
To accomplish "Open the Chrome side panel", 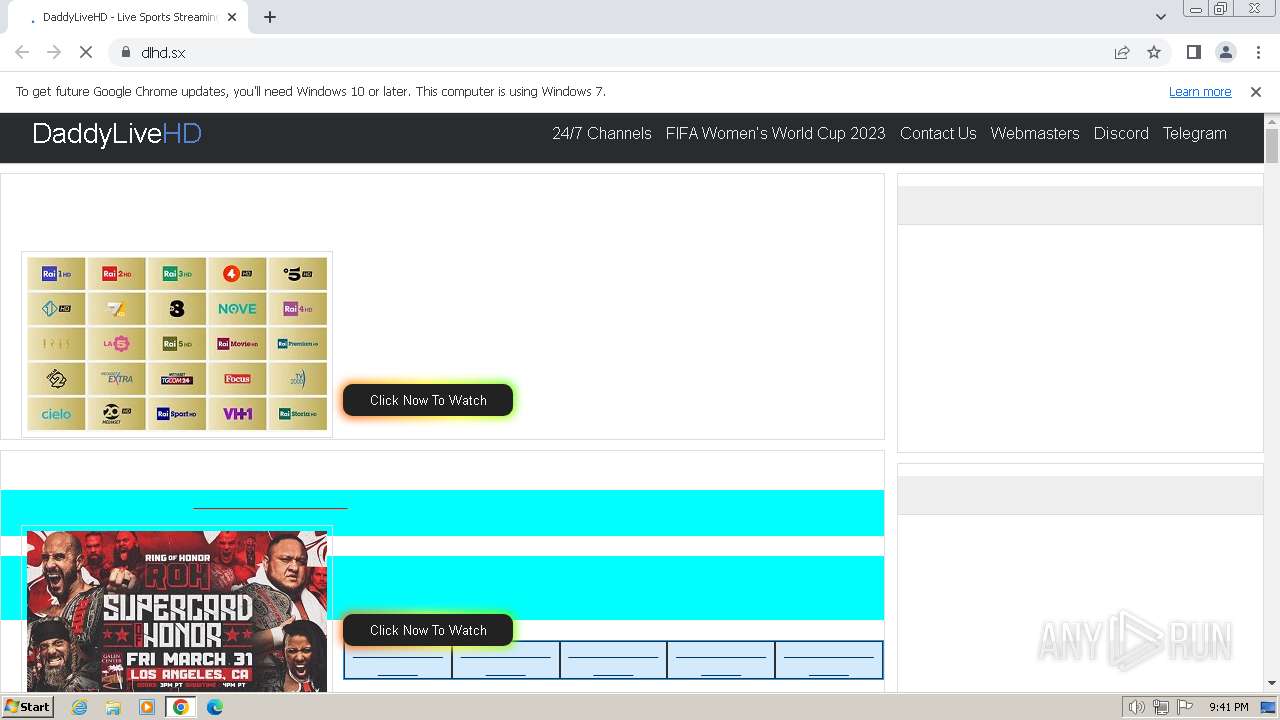I will click(1194, 52).
